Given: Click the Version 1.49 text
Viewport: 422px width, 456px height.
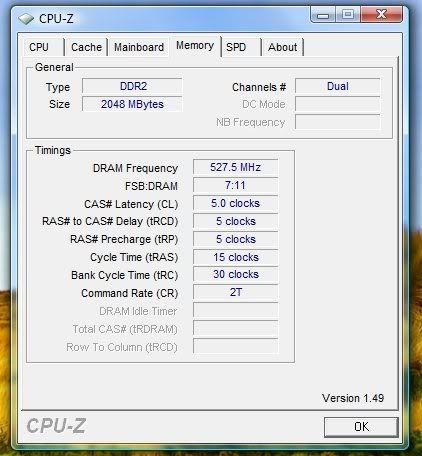Looking at the screenshot, I should (353, 398).
